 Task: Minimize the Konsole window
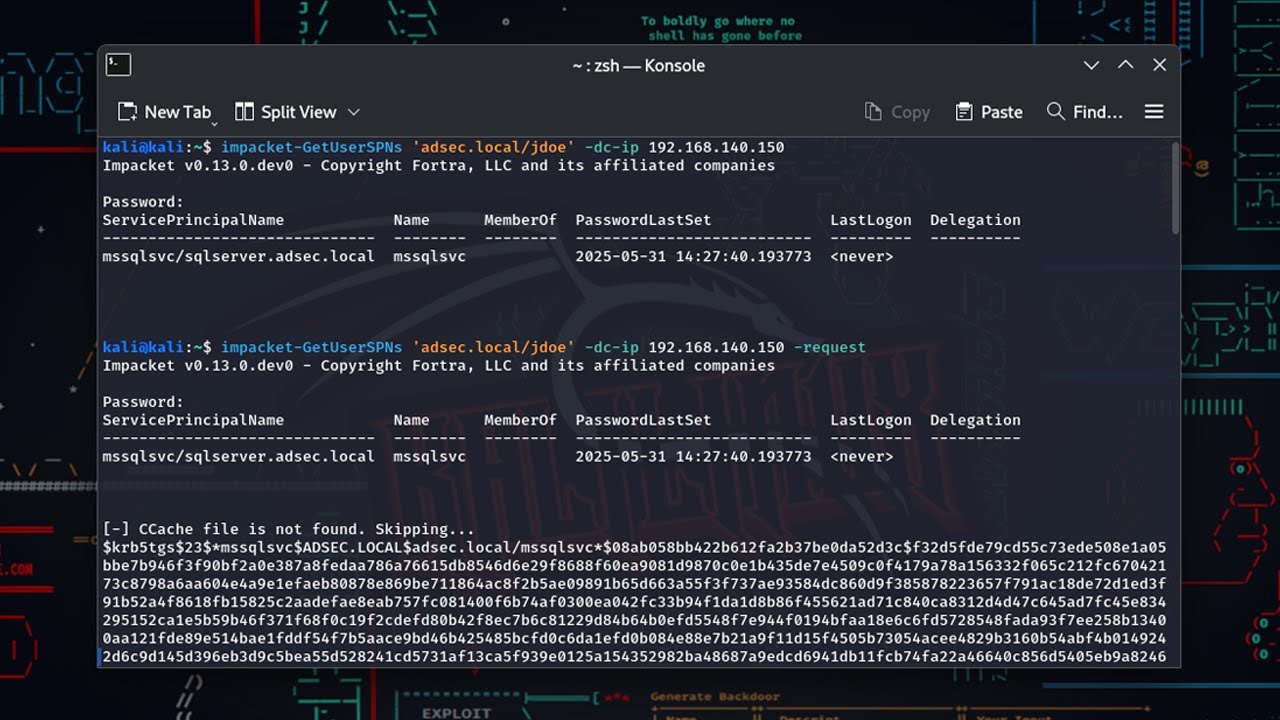1091,65
